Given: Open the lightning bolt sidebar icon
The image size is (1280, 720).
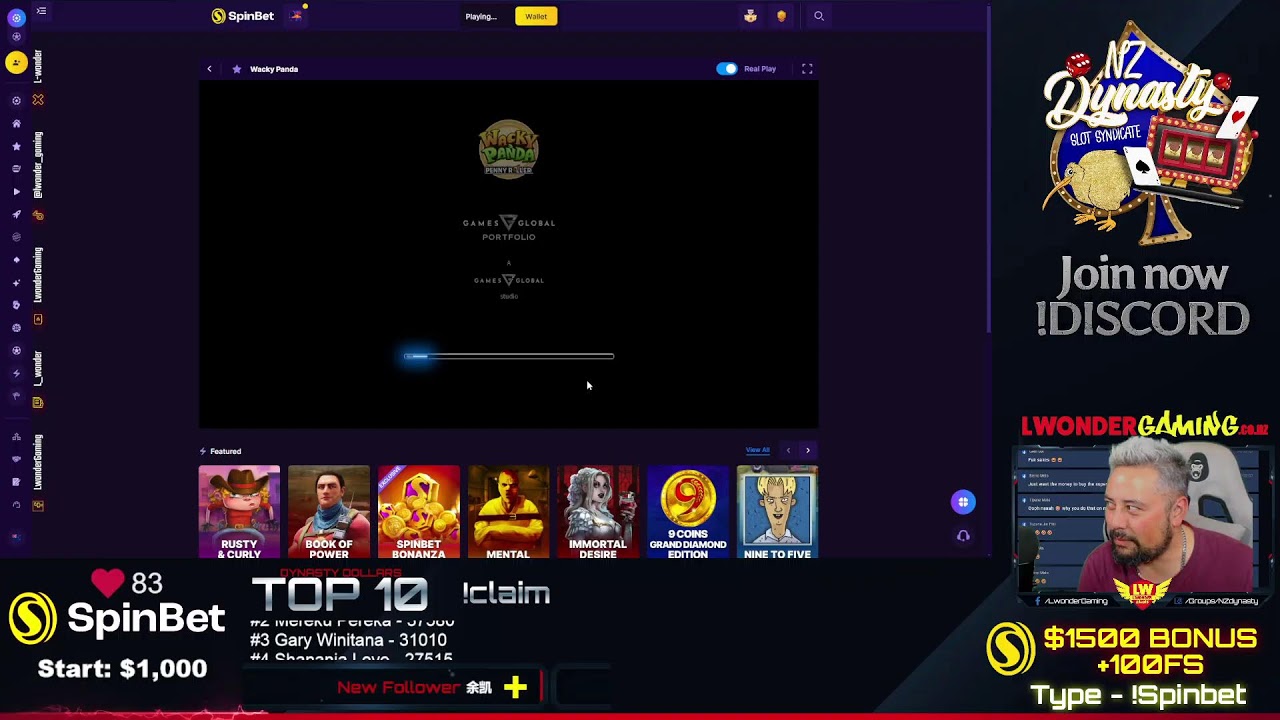Looking at the screenshot, I should [x=16, y=374].
